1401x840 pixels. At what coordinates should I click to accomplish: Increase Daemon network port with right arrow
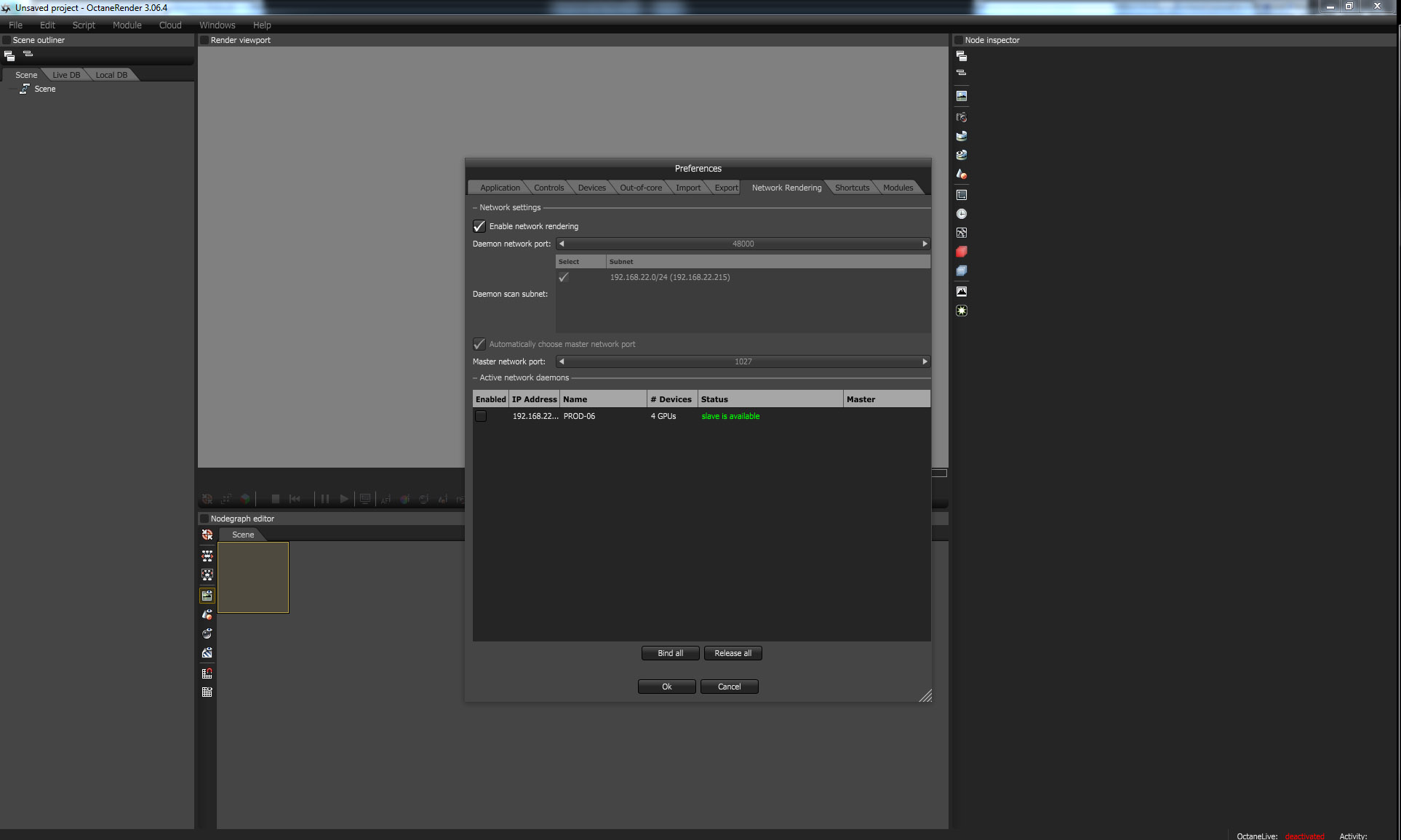tap(925, 244)
